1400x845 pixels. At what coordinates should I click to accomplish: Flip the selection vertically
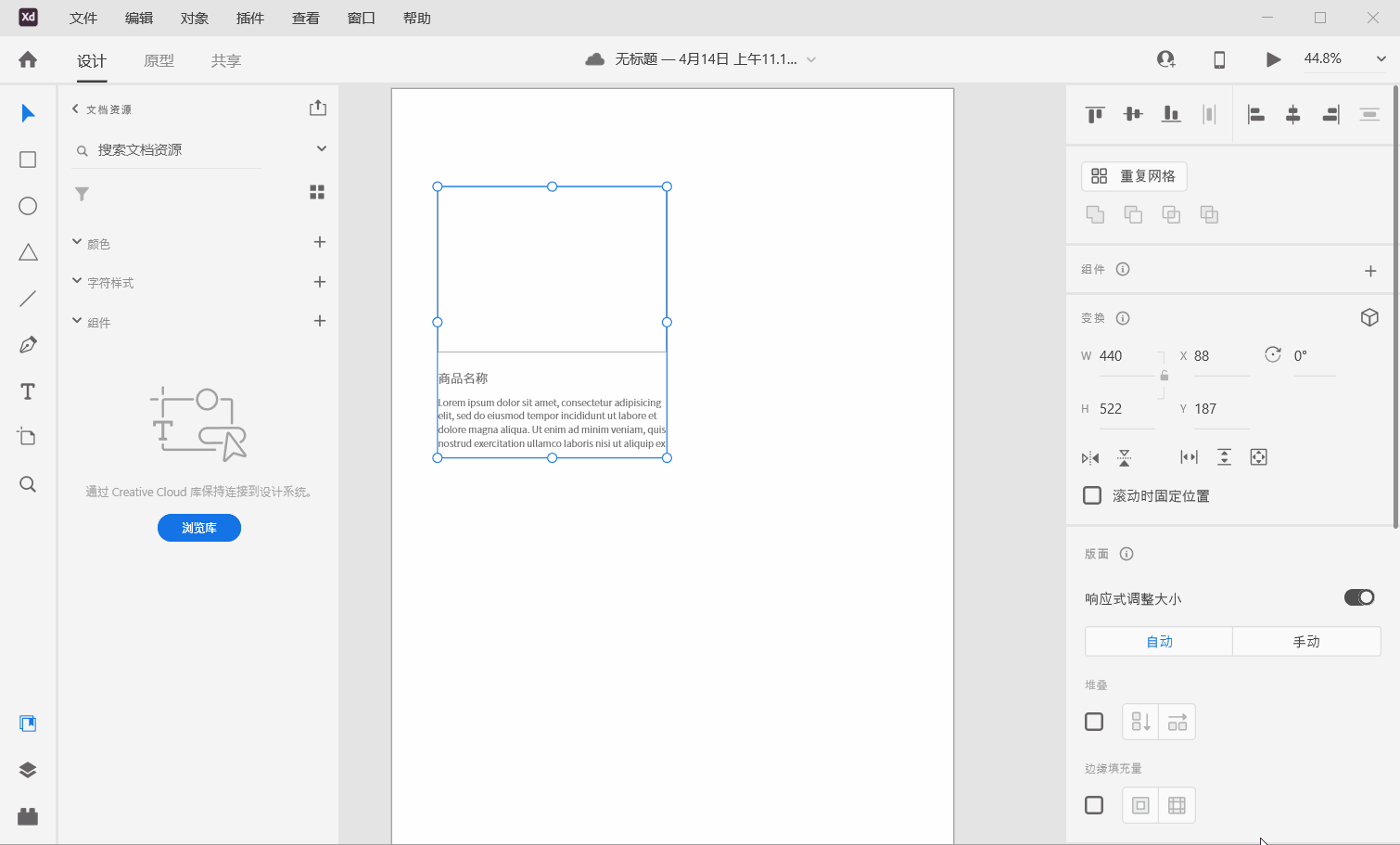coord(1124,457)
